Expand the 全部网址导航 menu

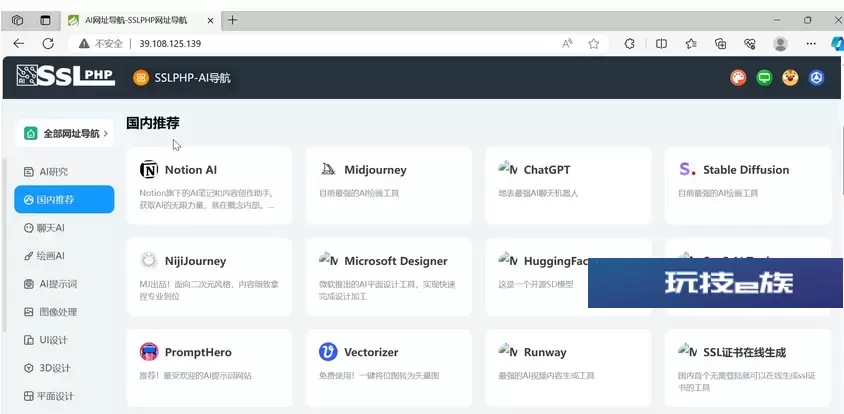click(64, 133)
